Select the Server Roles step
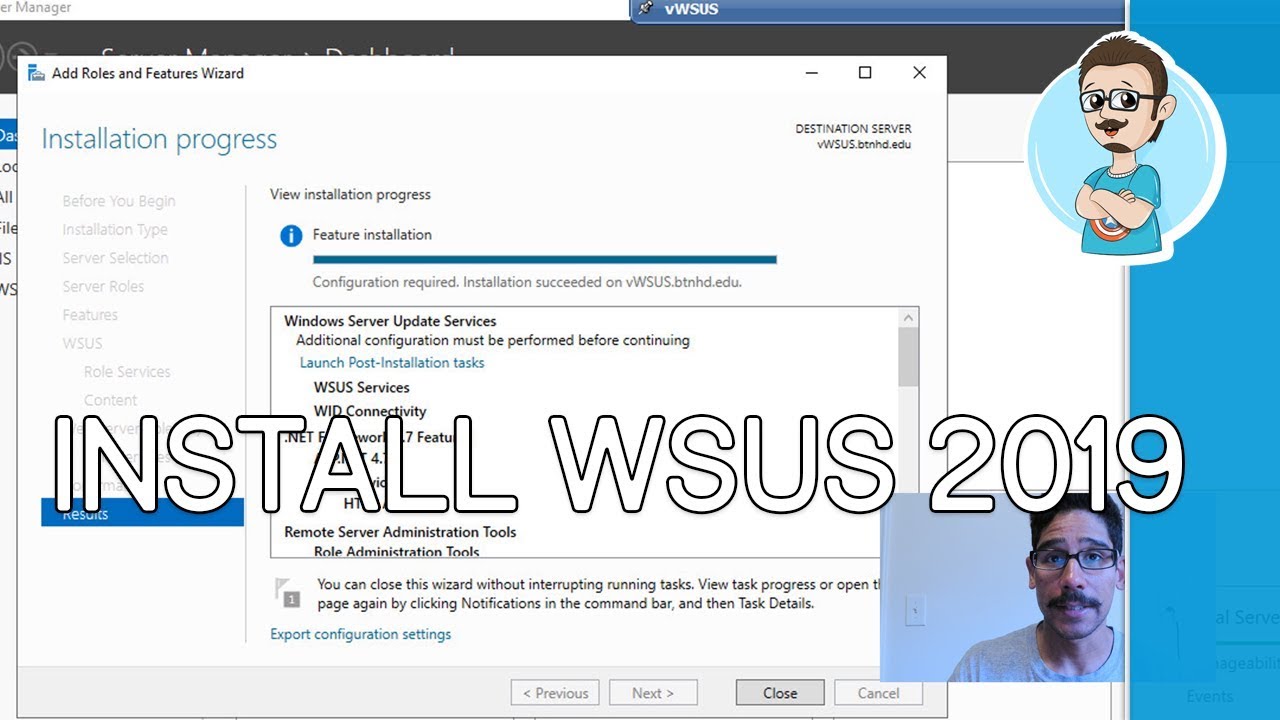This screenshot has width=1280, height=720. tap(103, 286)
